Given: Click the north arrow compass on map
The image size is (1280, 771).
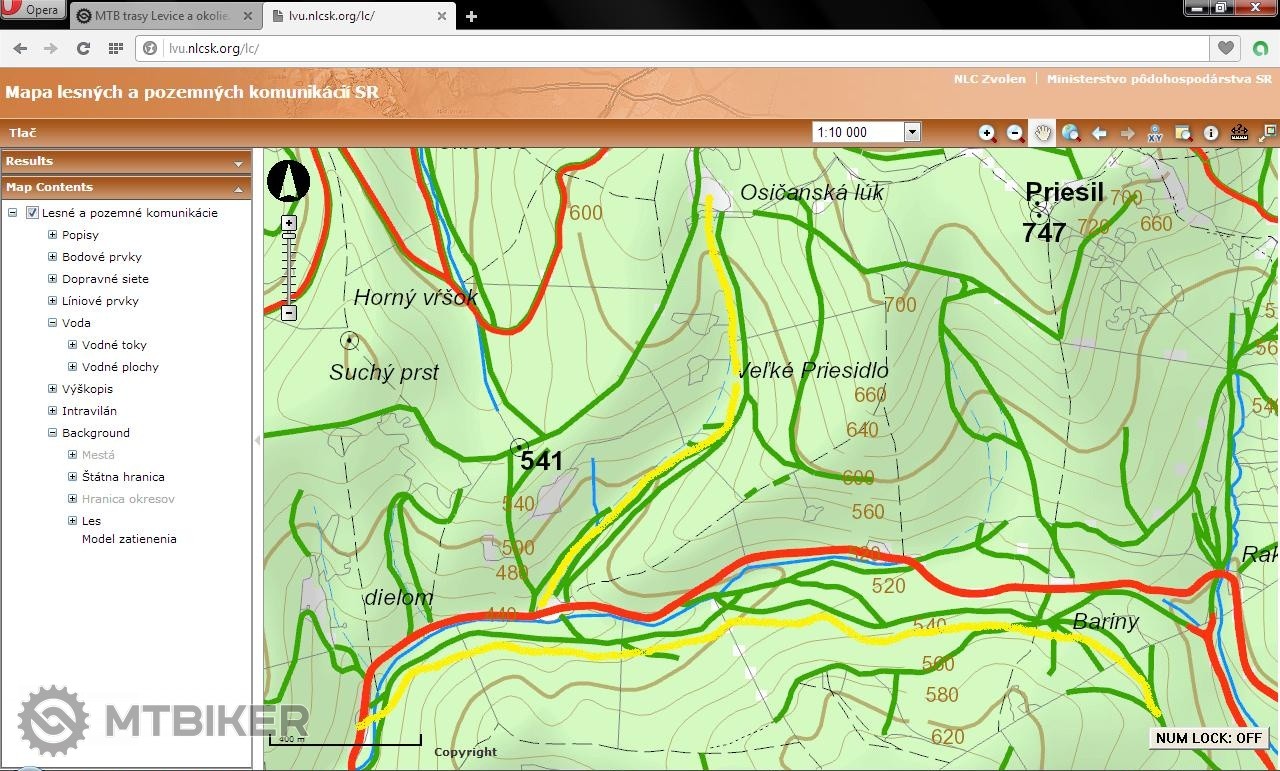Looking at the screenshot, I should coord(289,182).
